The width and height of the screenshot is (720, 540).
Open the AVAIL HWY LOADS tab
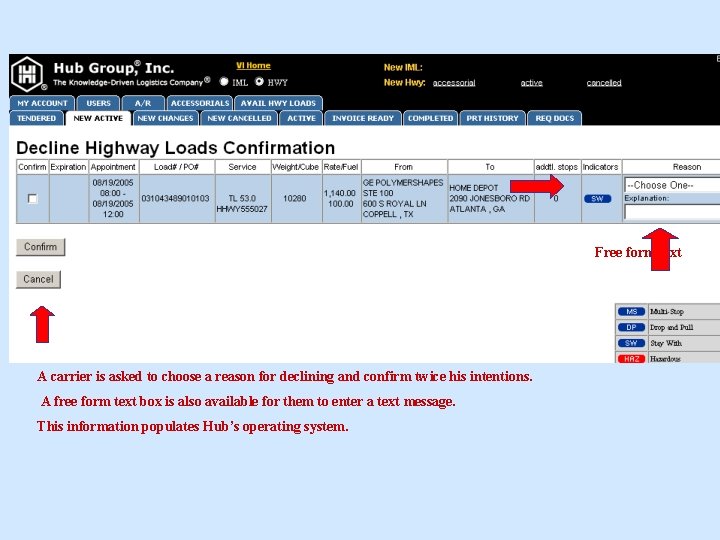point(278,103)
